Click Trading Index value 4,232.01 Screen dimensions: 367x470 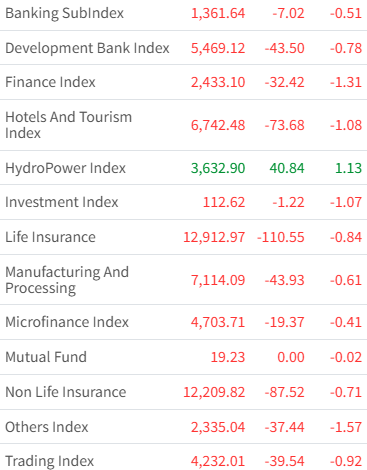pos(218,461)
